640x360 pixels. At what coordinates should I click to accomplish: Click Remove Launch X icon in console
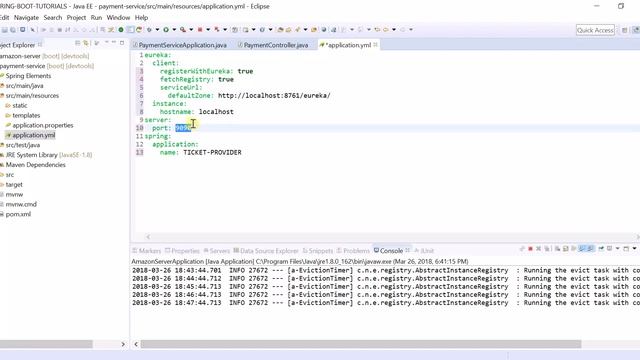(x=538, y=249)
